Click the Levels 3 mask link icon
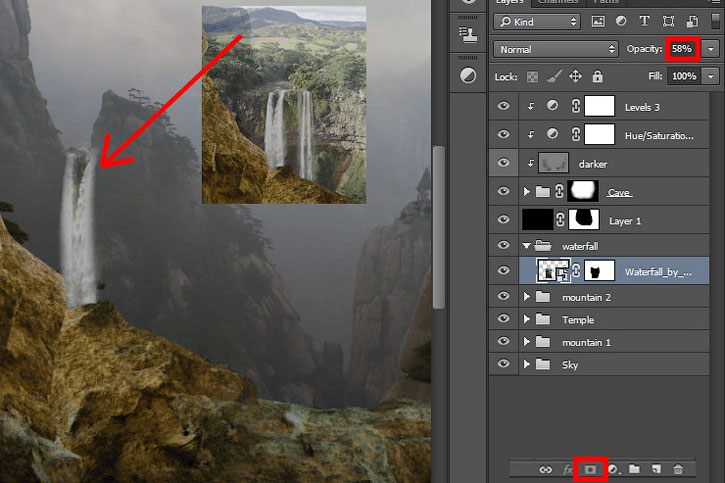Viewport: 725px width, 483px height. pyautogui.click(x=576, y=106)
